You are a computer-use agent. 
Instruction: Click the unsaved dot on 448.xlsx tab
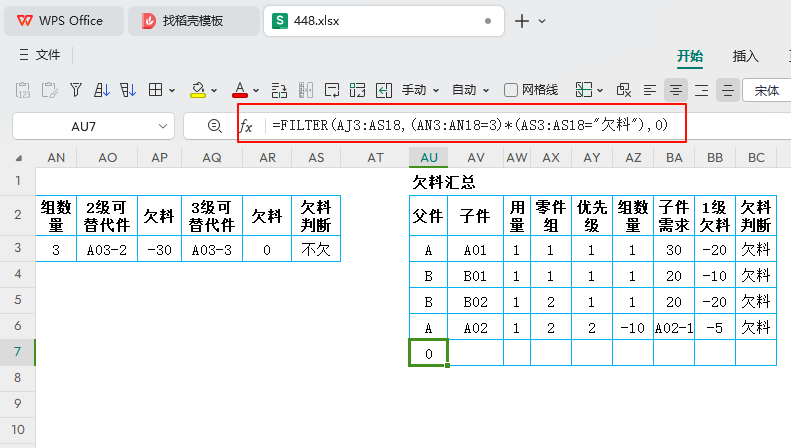488,21
